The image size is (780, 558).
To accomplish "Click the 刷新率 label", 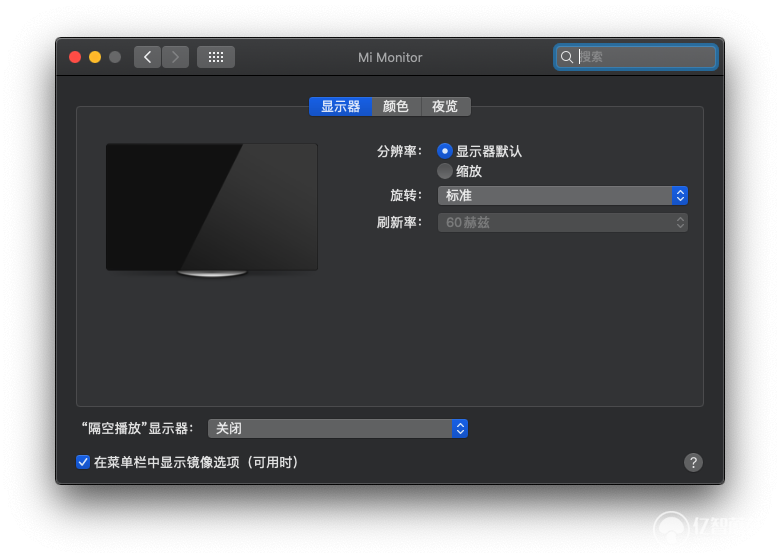I will click(399, 222).
